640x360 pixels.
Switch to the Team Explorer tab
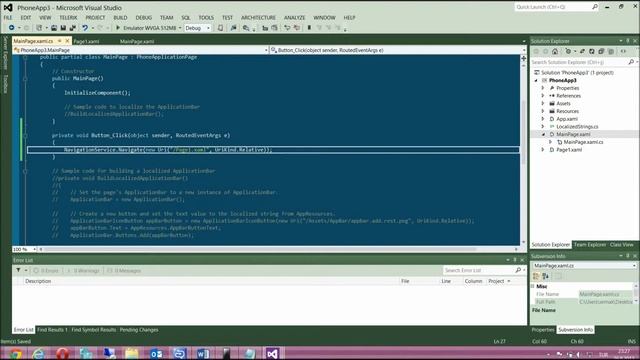pos(589,244)
